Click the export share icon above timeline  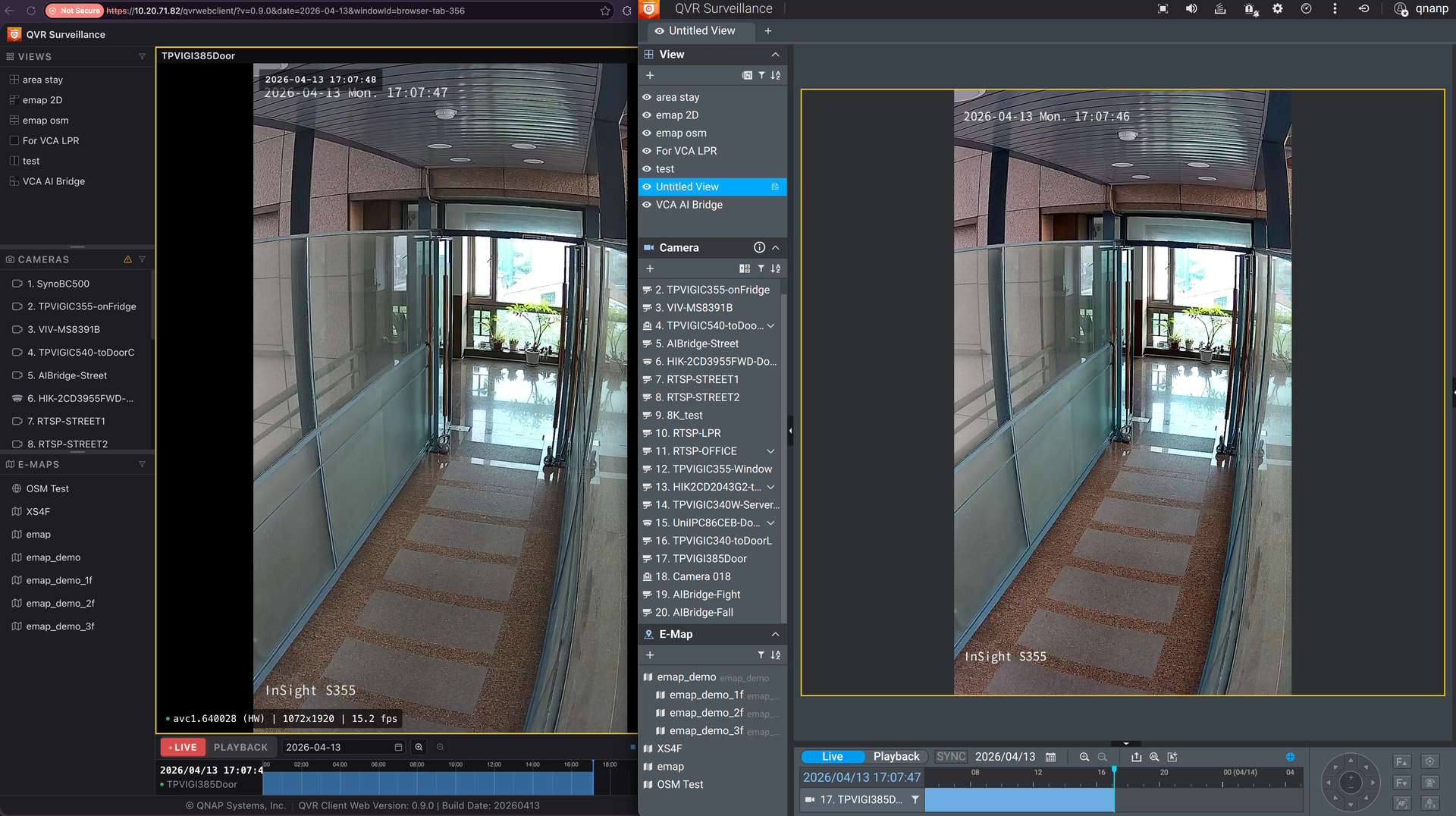tap(1136, 757)
